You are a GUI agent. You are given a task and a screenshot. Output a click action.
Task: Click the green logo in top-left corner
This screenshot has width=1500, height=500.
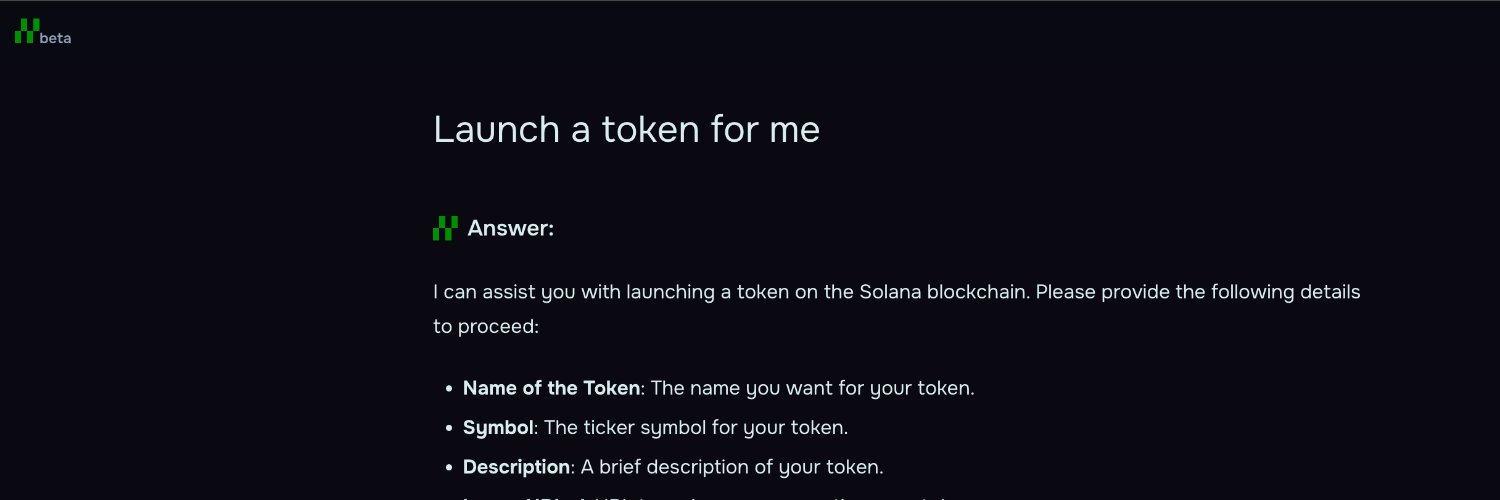coord(27,31)
